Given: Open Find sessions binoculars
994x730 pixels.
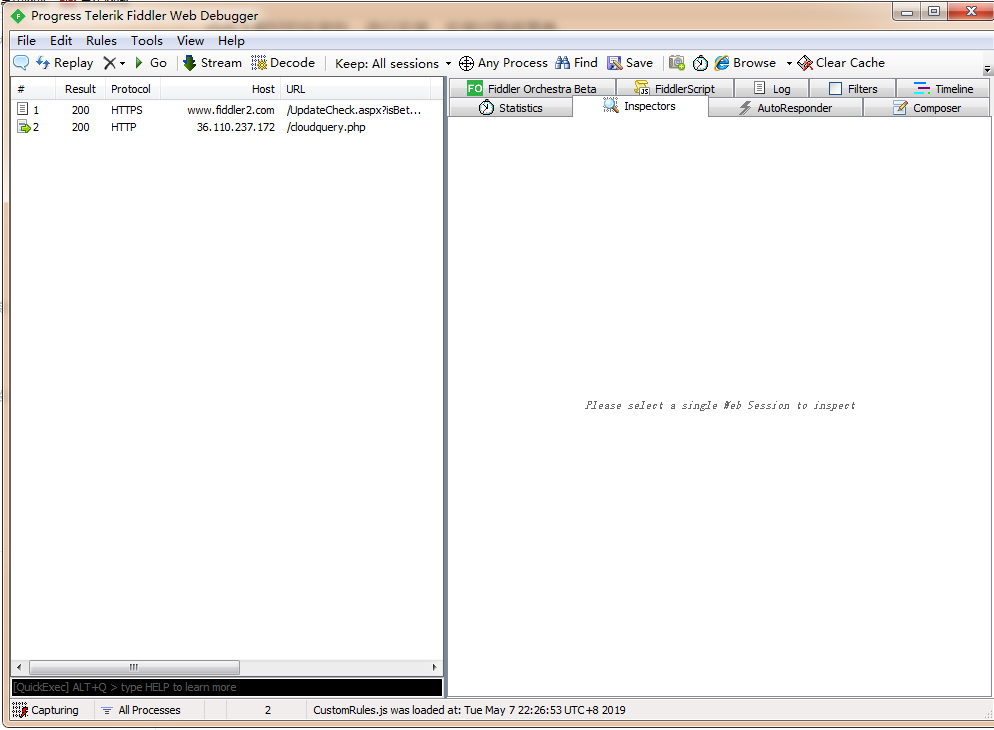Looking at the screenshot, I should tap(576, 63).
